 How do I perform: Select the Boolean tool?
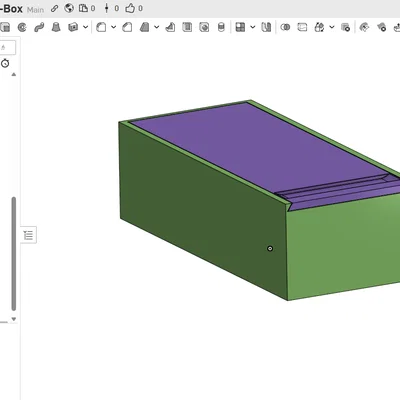(285, 27)
